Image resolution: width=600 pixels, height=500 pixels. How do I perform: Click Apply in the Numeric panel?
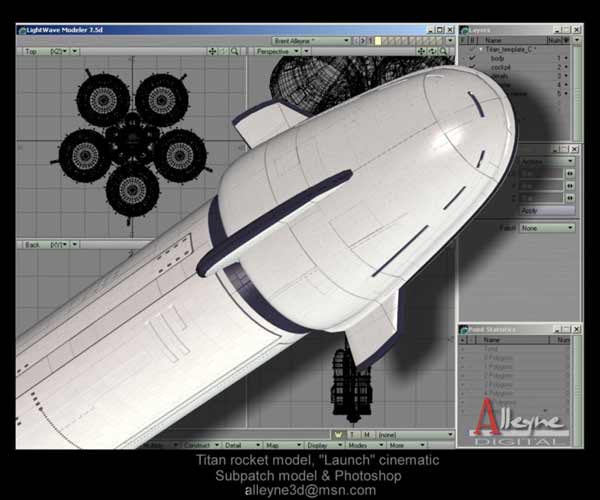tap(547, 211)
